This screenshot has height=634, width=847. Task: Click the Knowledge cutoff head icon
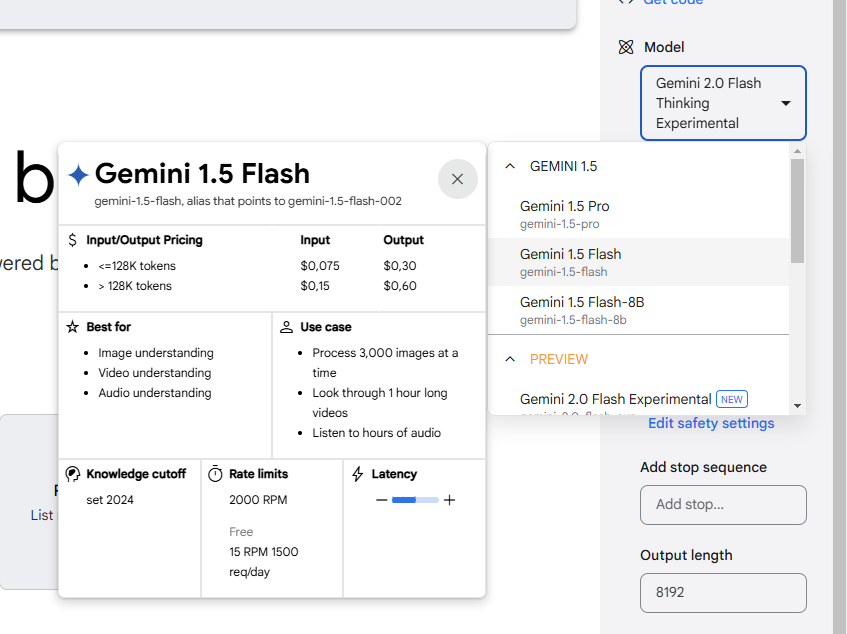coord(72,474)
